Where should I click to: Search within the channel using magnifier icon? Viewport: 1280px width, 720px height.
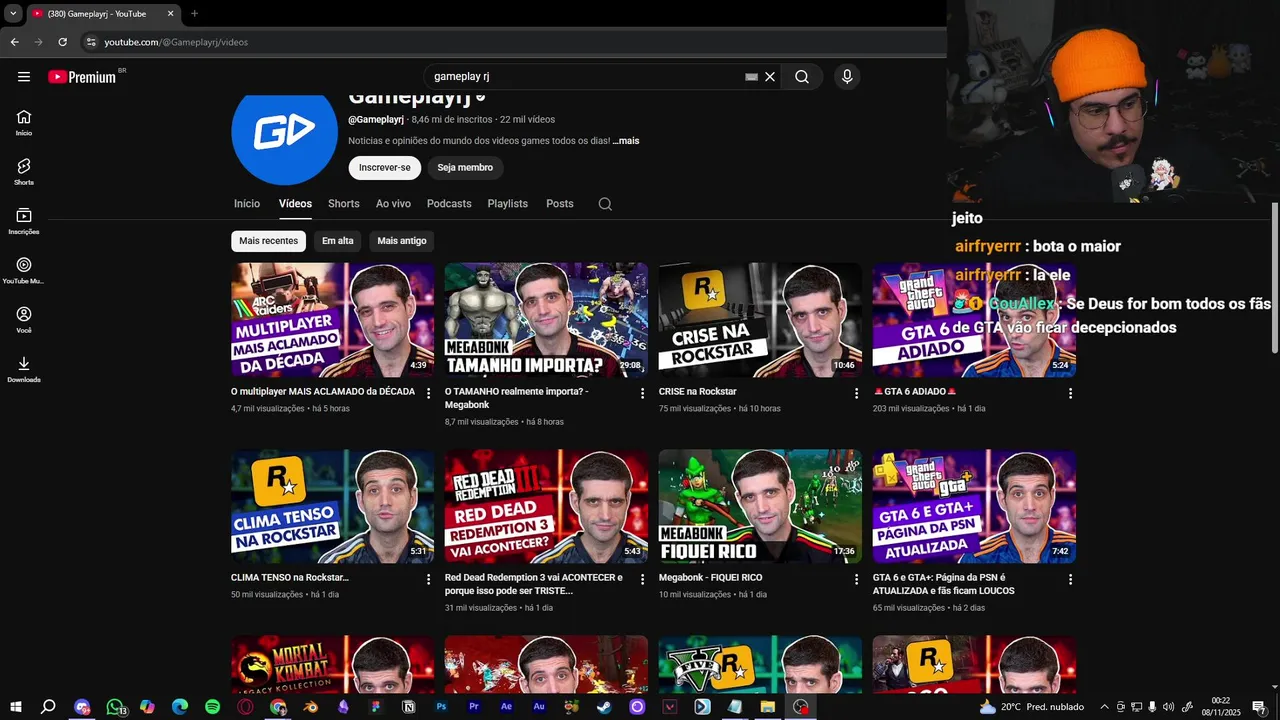(x=605, y=204)
